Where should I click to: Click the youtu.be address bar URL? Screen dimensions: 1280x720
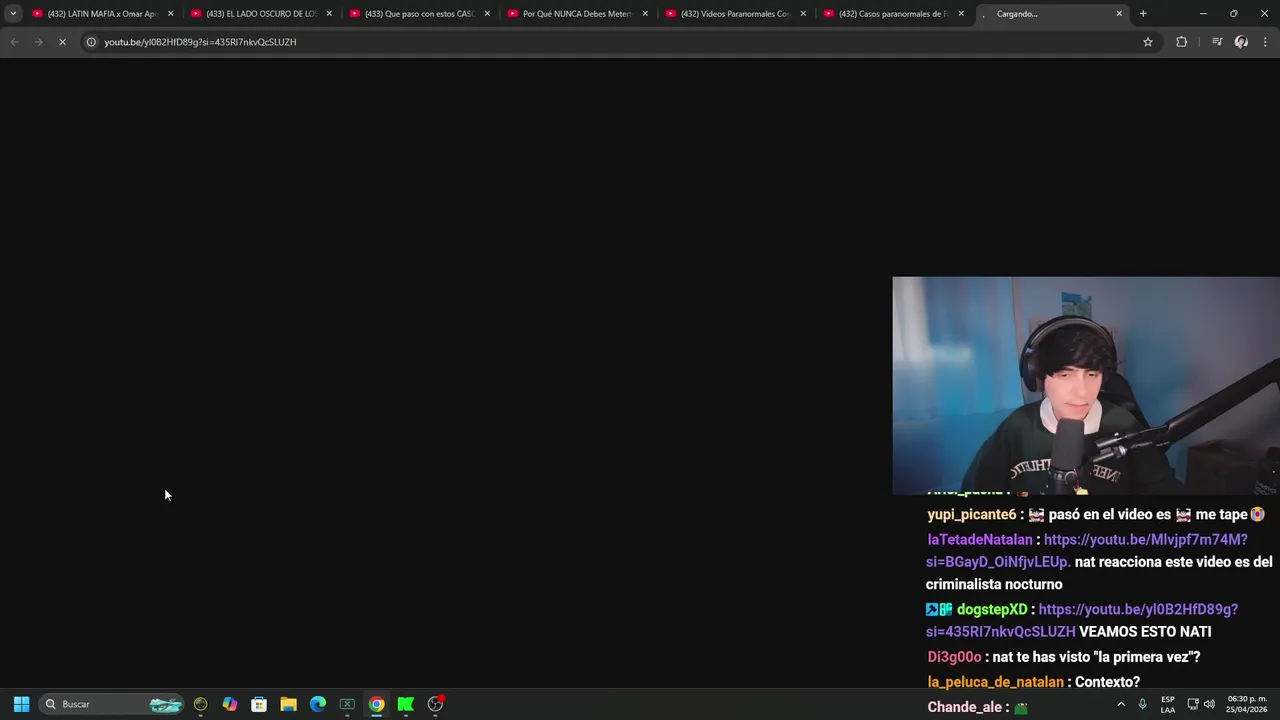tap(200, 42)
